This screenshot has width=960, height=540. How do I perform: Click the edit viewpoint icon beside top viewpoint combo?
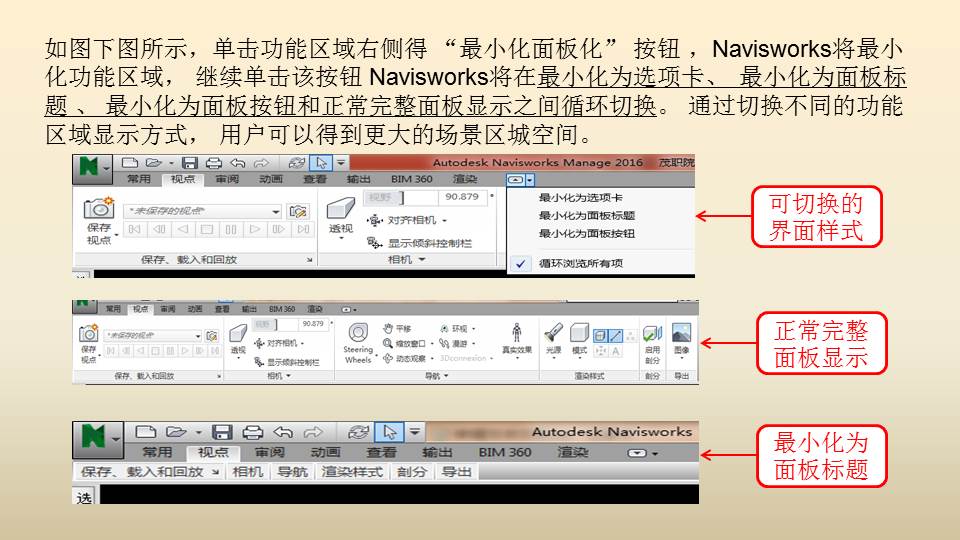pyautogui.click(x=298, y=212)
